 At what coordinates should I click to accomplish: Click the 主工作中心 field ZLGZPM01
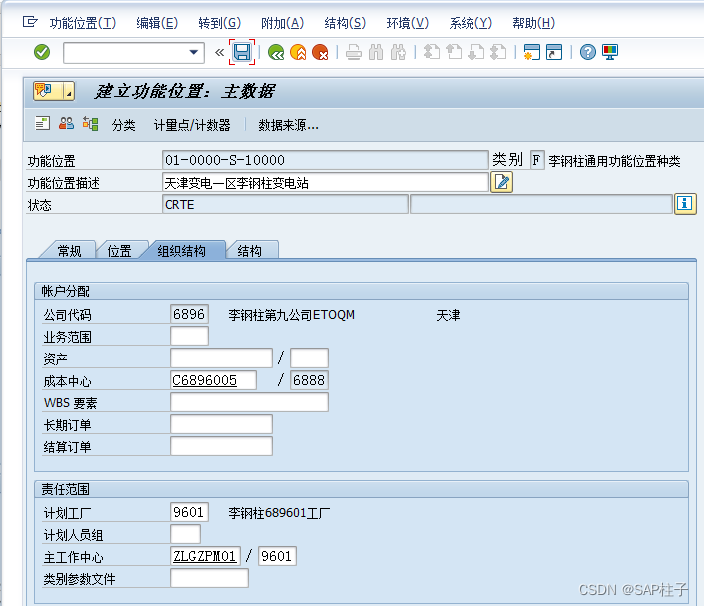[206, 556]
